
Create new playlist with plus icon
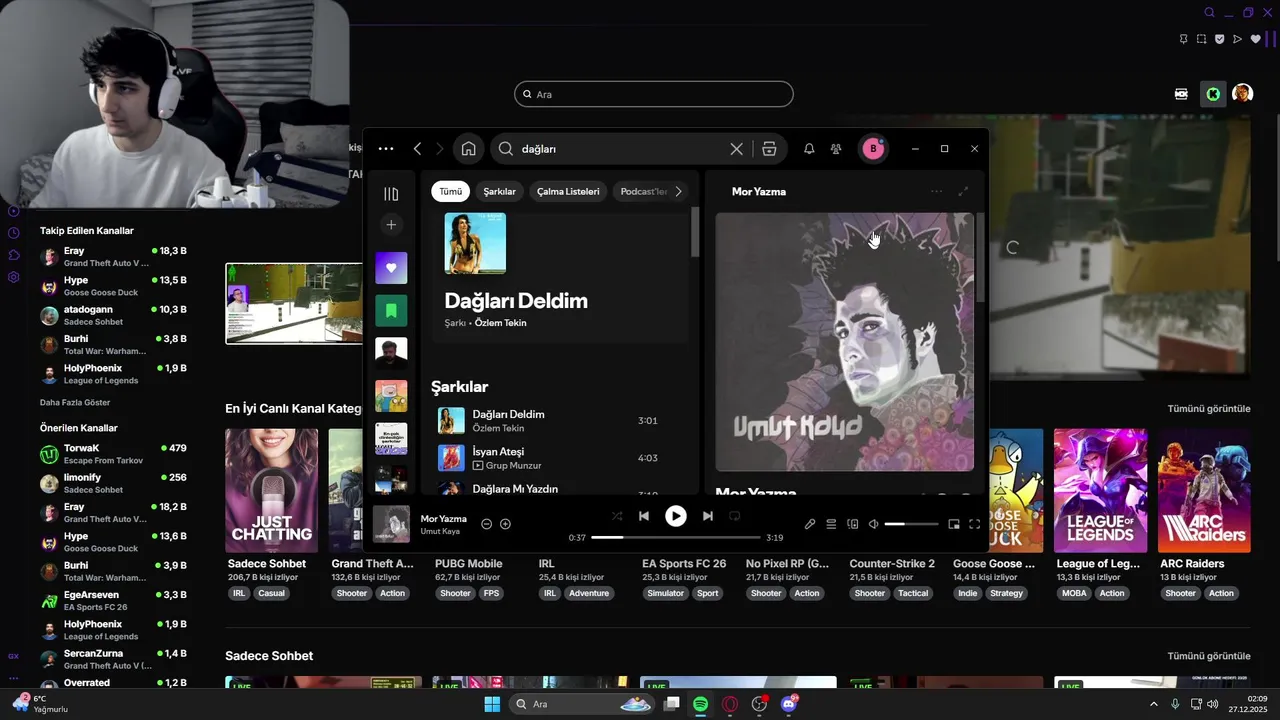point(391,225)
